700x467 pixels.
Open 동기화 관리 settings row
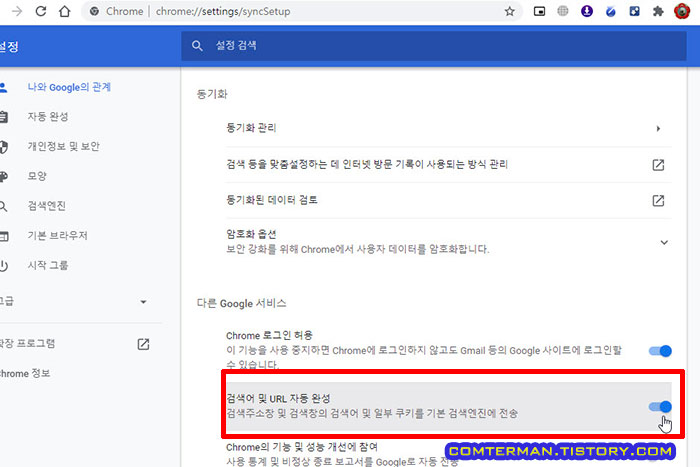click(448, 129)
